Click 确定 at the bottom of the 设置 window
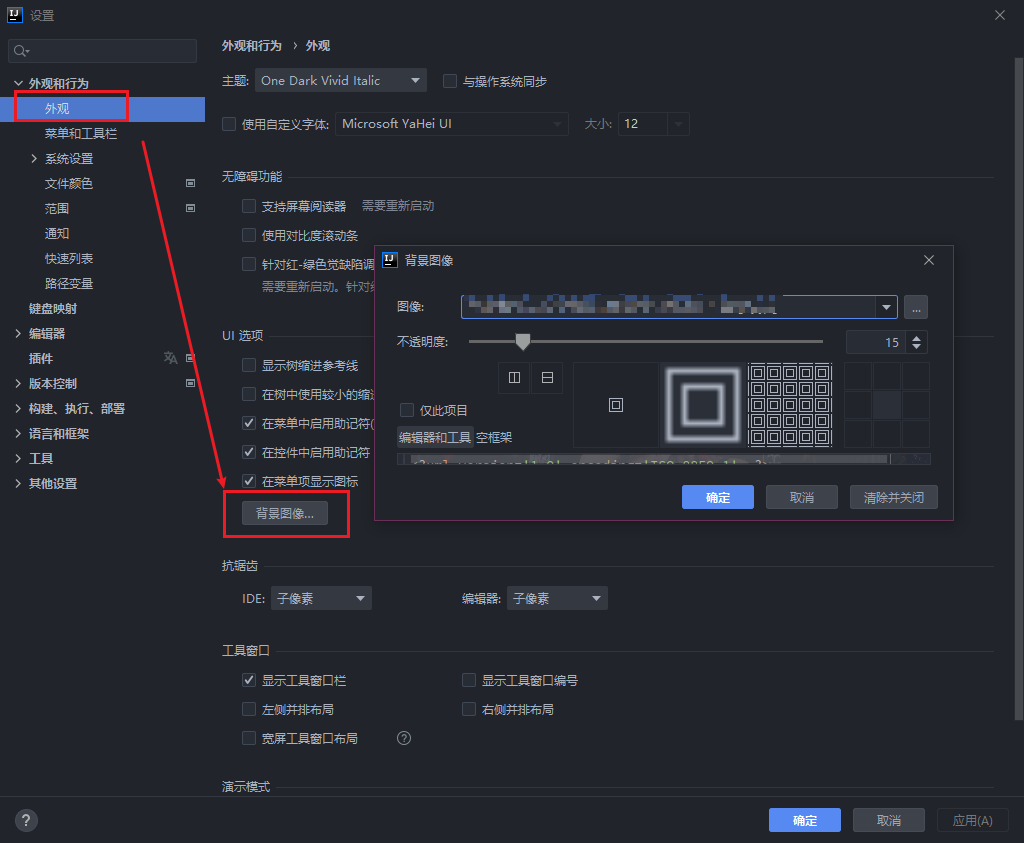Image resolution: width=1024 pixels, height=843 pixels. [x=805, y=820]
